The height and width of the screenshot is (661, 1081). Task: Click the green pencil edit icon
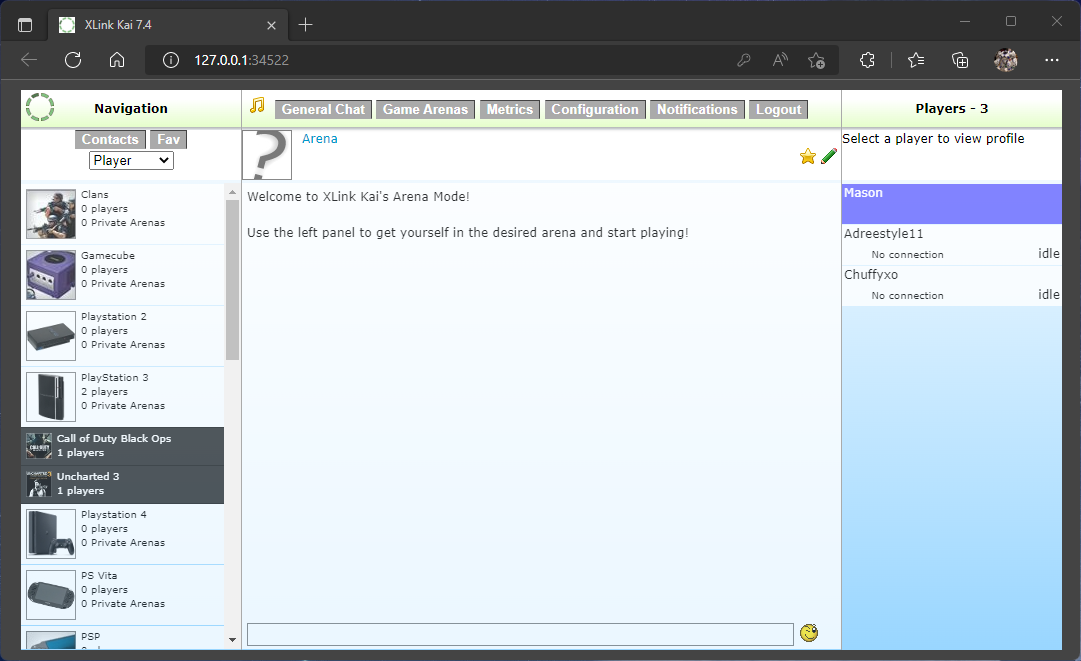click(829, 156)
